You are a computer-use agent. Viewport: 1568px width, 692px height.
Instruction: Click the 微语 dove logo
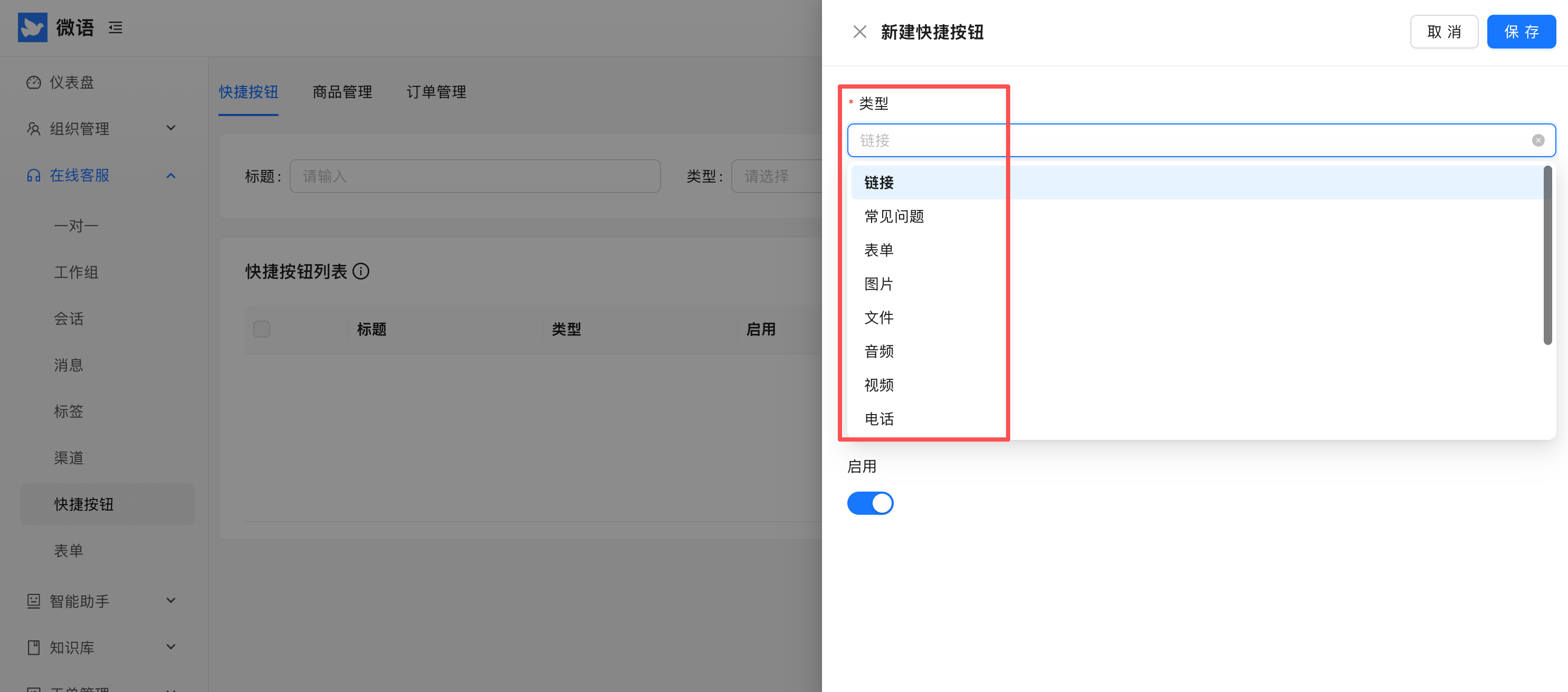coord(33,27)
